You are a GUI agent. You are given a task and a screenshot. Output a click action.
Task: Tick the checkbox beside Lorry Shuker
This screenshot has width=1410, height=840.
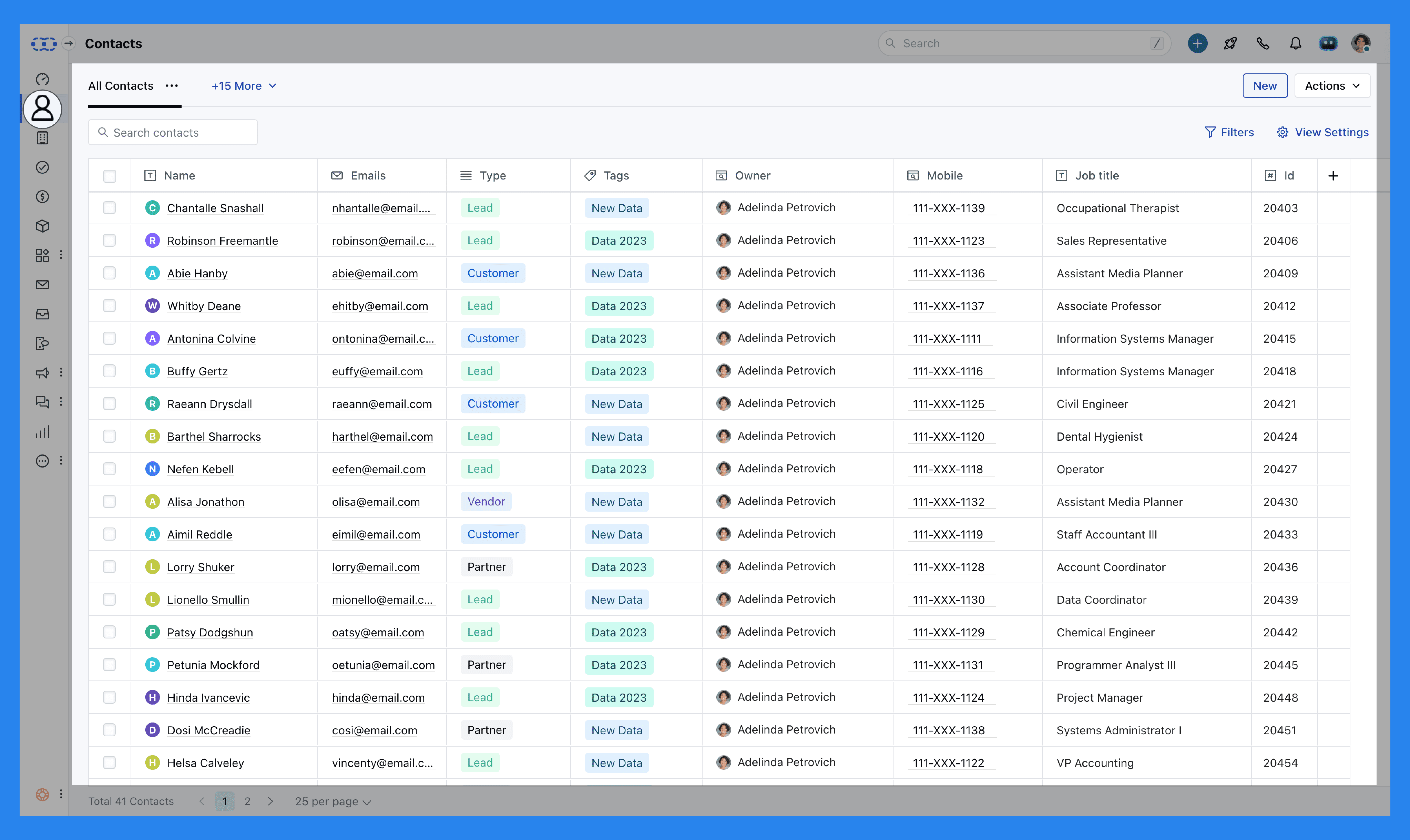point(110,567)
